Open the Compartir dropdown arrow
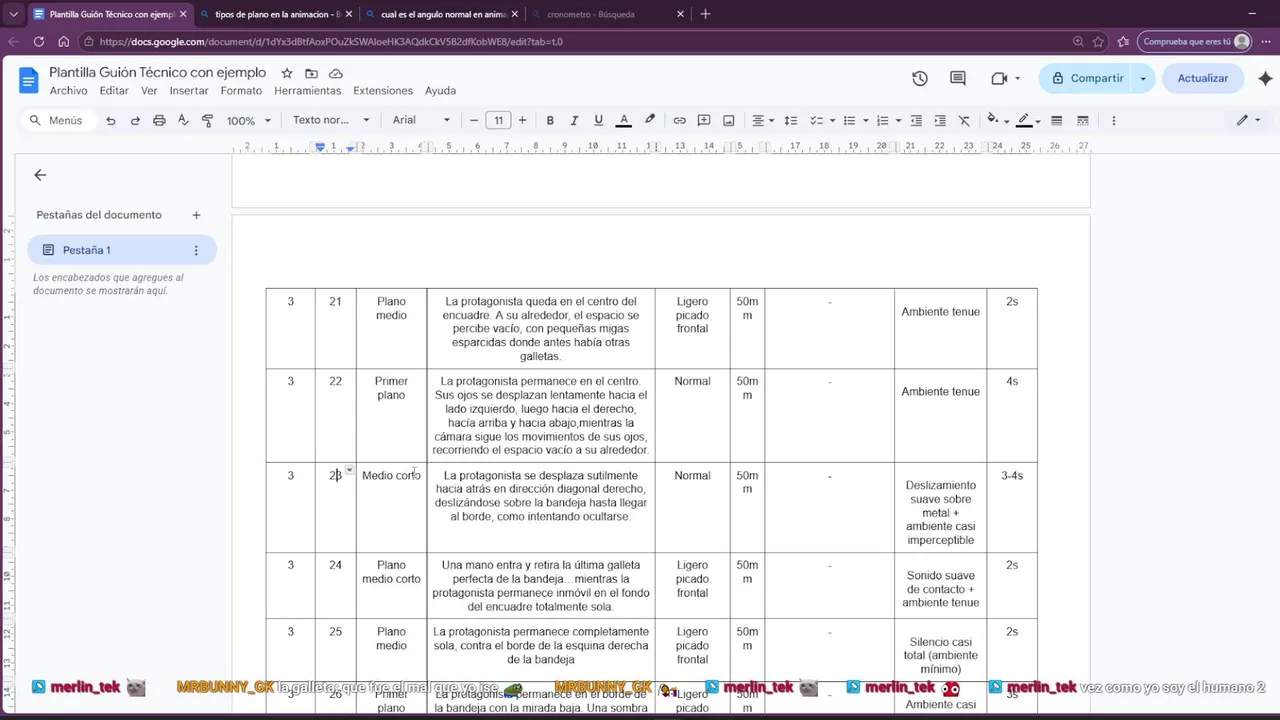Viewport: 1280px width, 720px height. 1143,78
